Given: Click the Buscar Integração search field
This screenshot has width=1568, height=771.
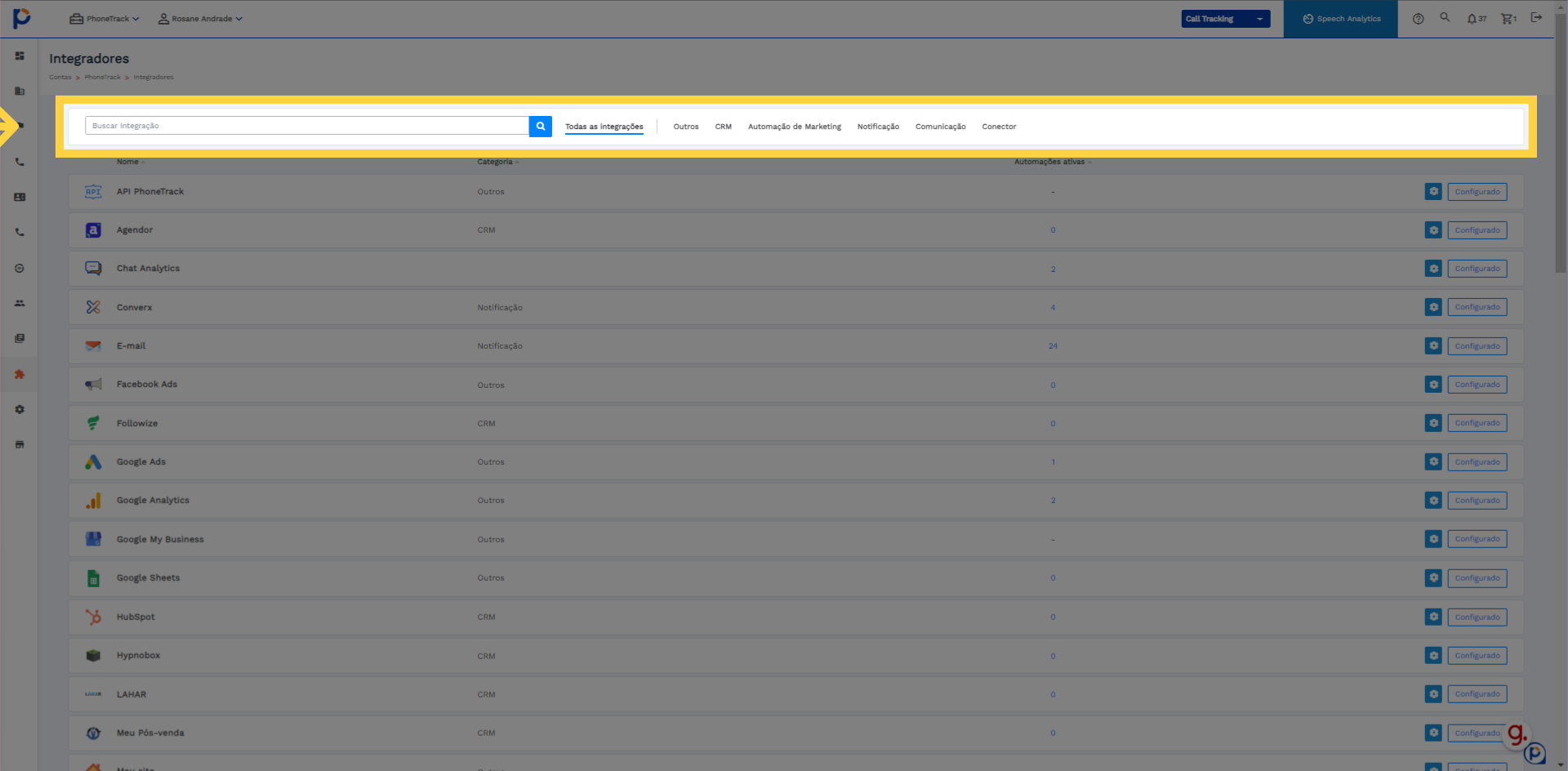Looking at the screenshot, I should click(x=307, y=126).
